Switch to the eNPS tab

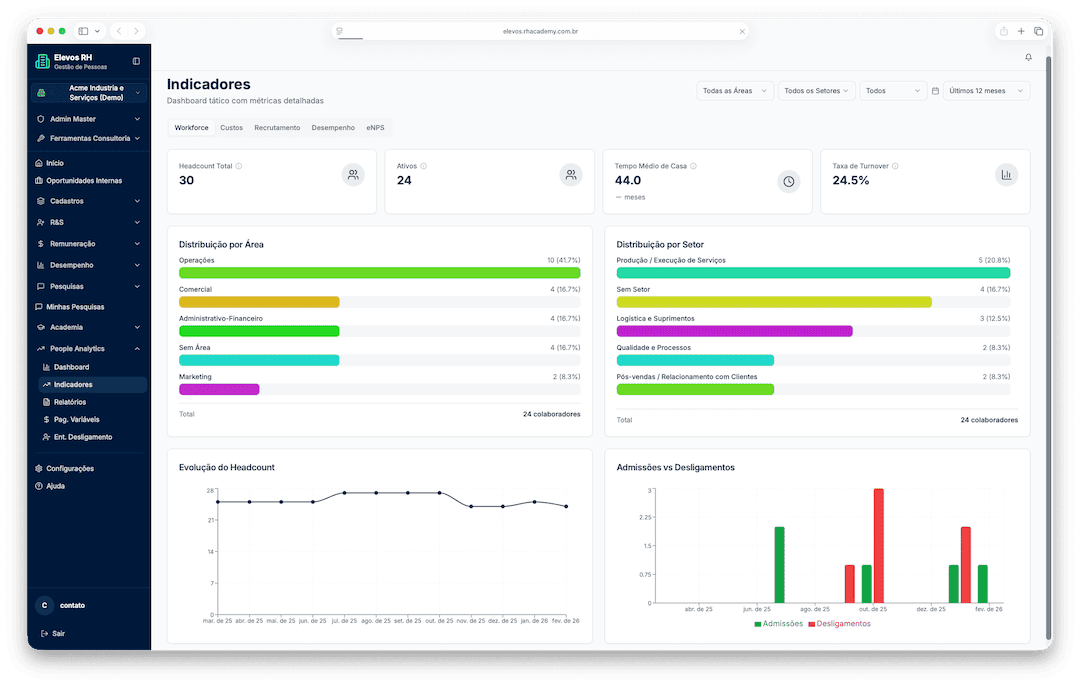pos(375,128)
